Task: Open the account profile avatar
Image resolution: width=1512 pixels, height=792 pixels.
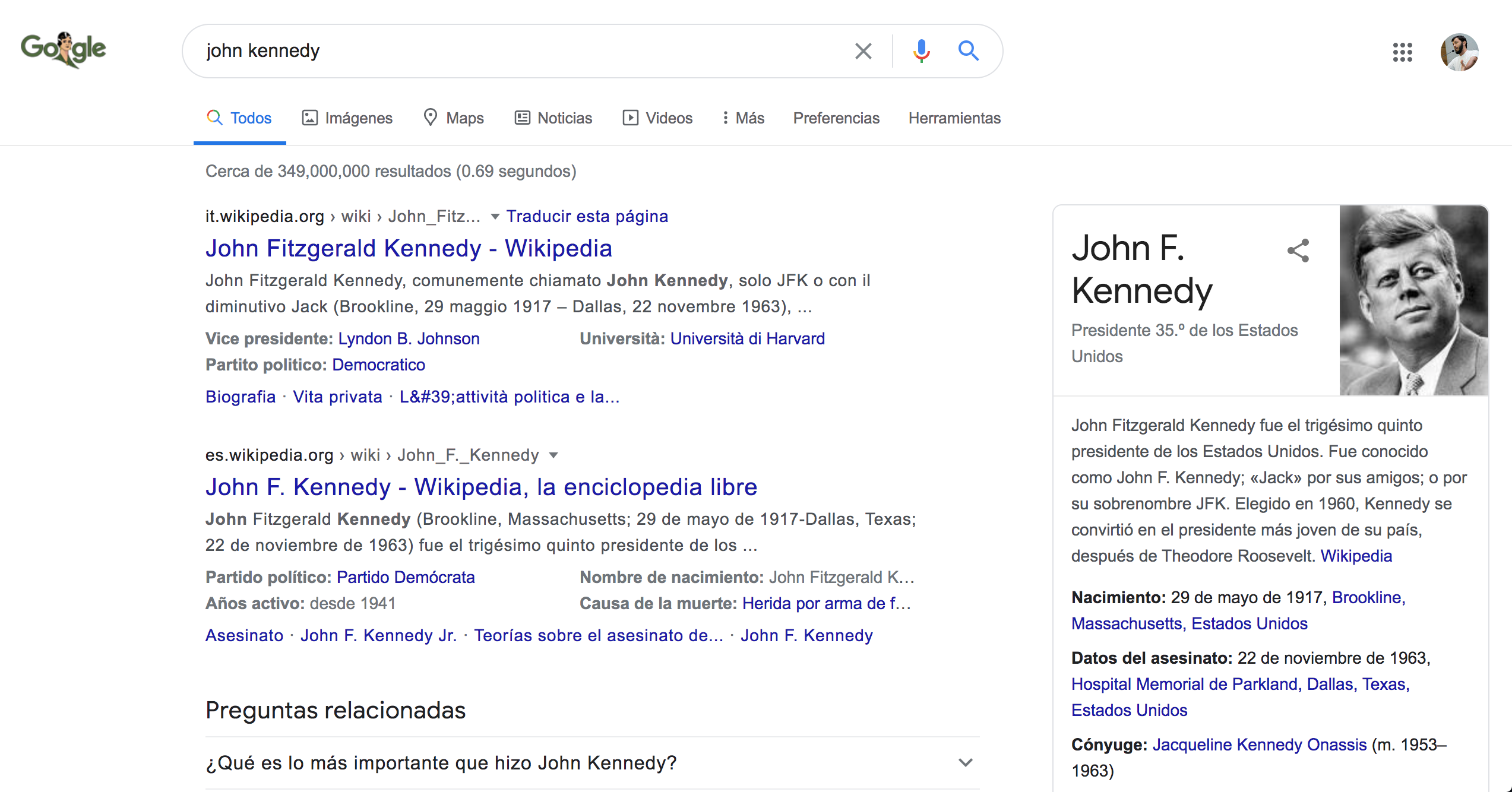Action: click(1459, 52)
